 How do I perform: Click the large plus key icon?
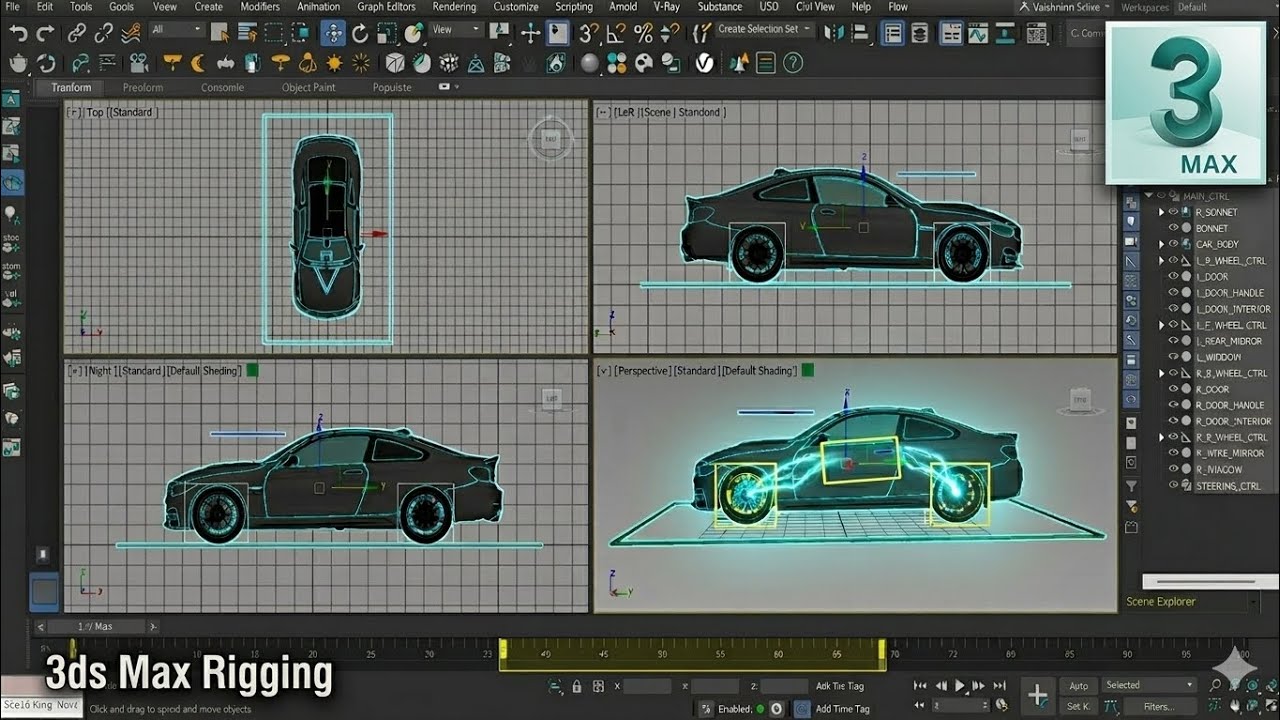1037,694
